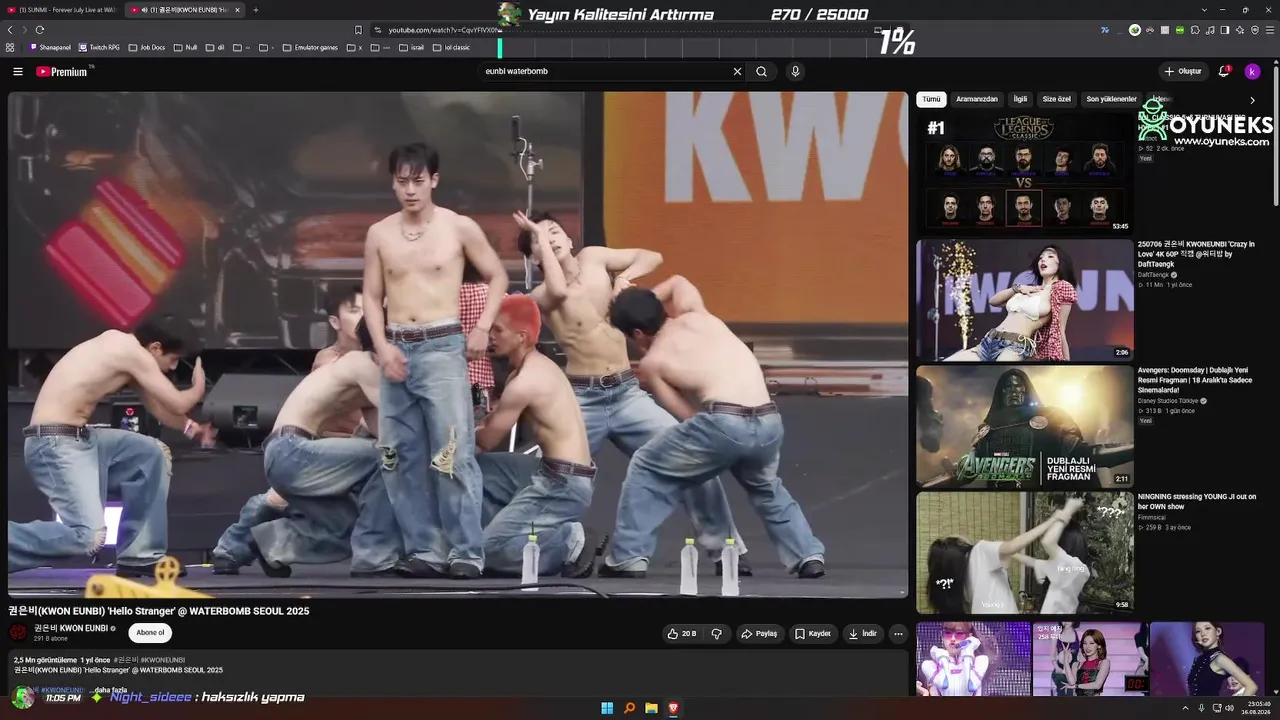This screenshot has height=720, width=1280.
Task: Download the video with 'İndir'
Action: (x=863, y=633)
